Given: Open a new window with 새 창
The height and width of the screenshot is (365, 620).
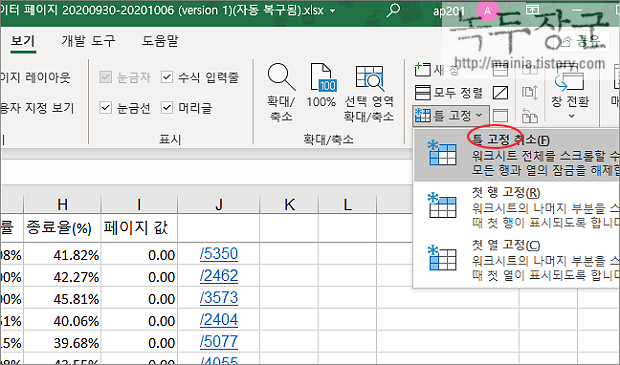Looking at the screenshot, I should tap(437, 70).
